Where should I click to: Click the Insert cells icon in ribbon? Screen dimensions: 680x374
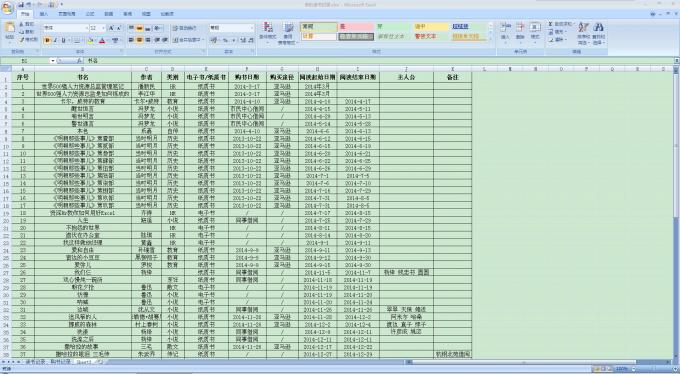[505, 31]
